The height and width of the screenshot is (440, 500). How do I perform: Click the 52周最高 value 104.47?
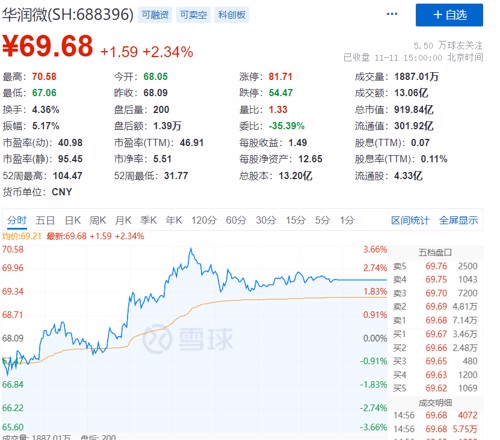pyautogui.click(x=68, y=175)
